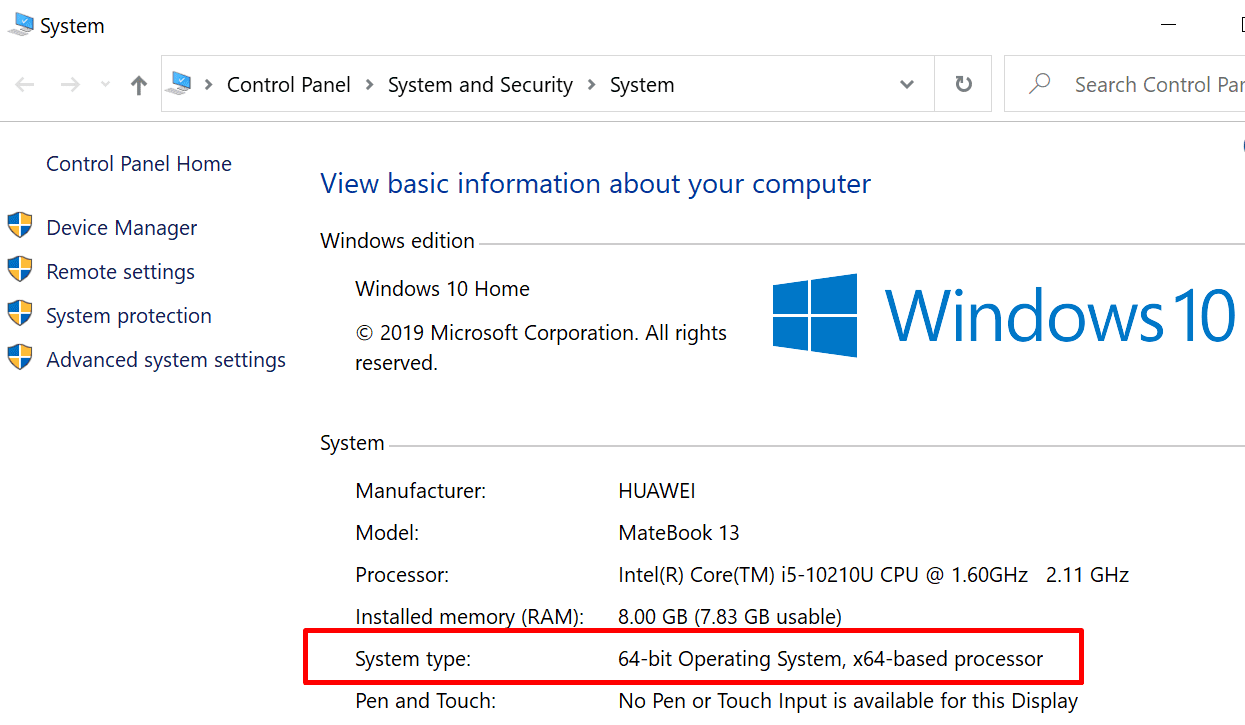
Task: Open the recent locations dropdown arrow
Action: click(x=105, y=86)
